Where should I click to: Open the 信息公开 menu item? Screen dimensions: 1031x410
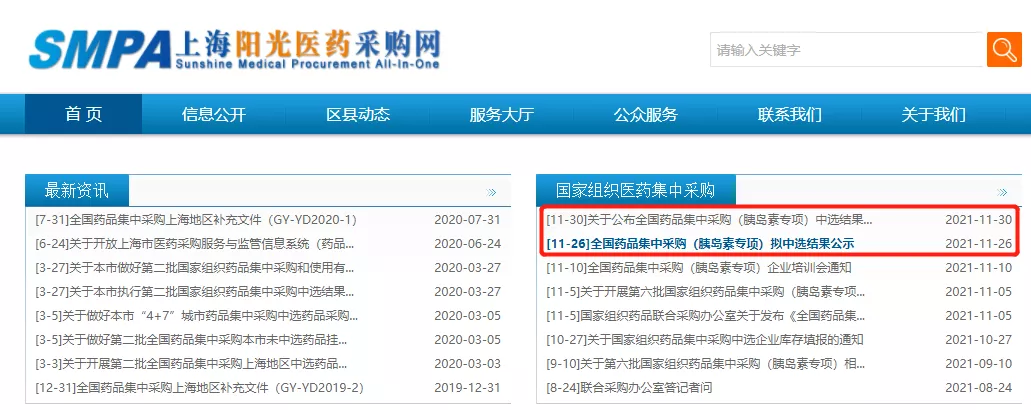[x=214, y=114]
